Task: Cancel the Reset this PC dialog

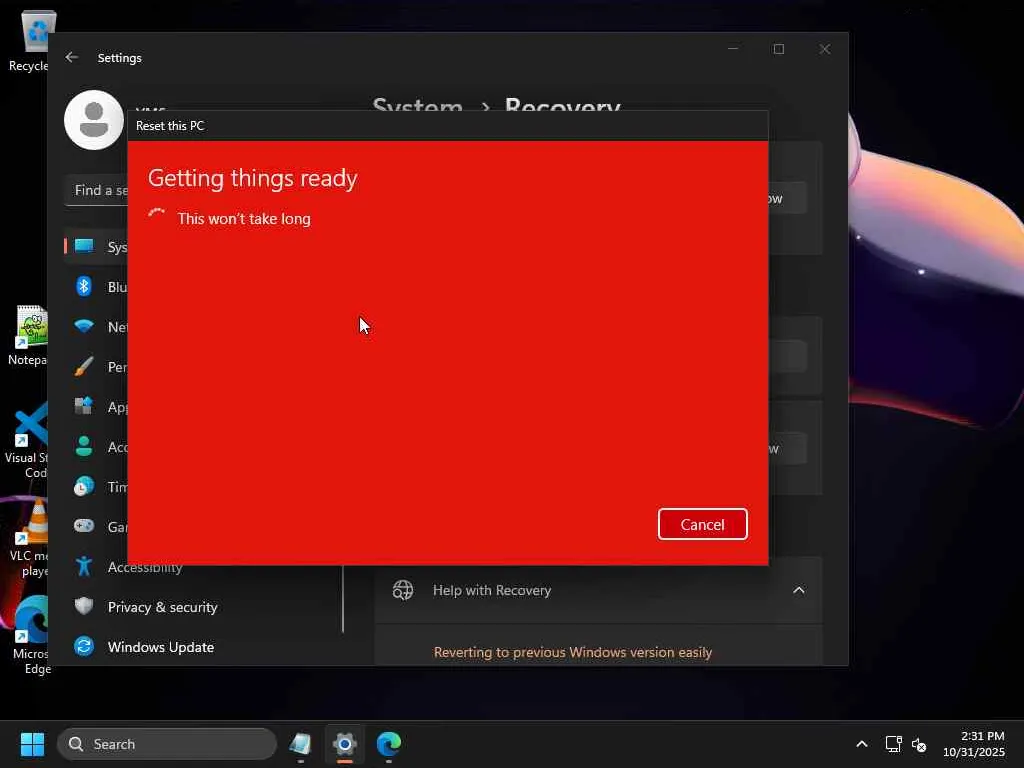Action: coord(702,524)
